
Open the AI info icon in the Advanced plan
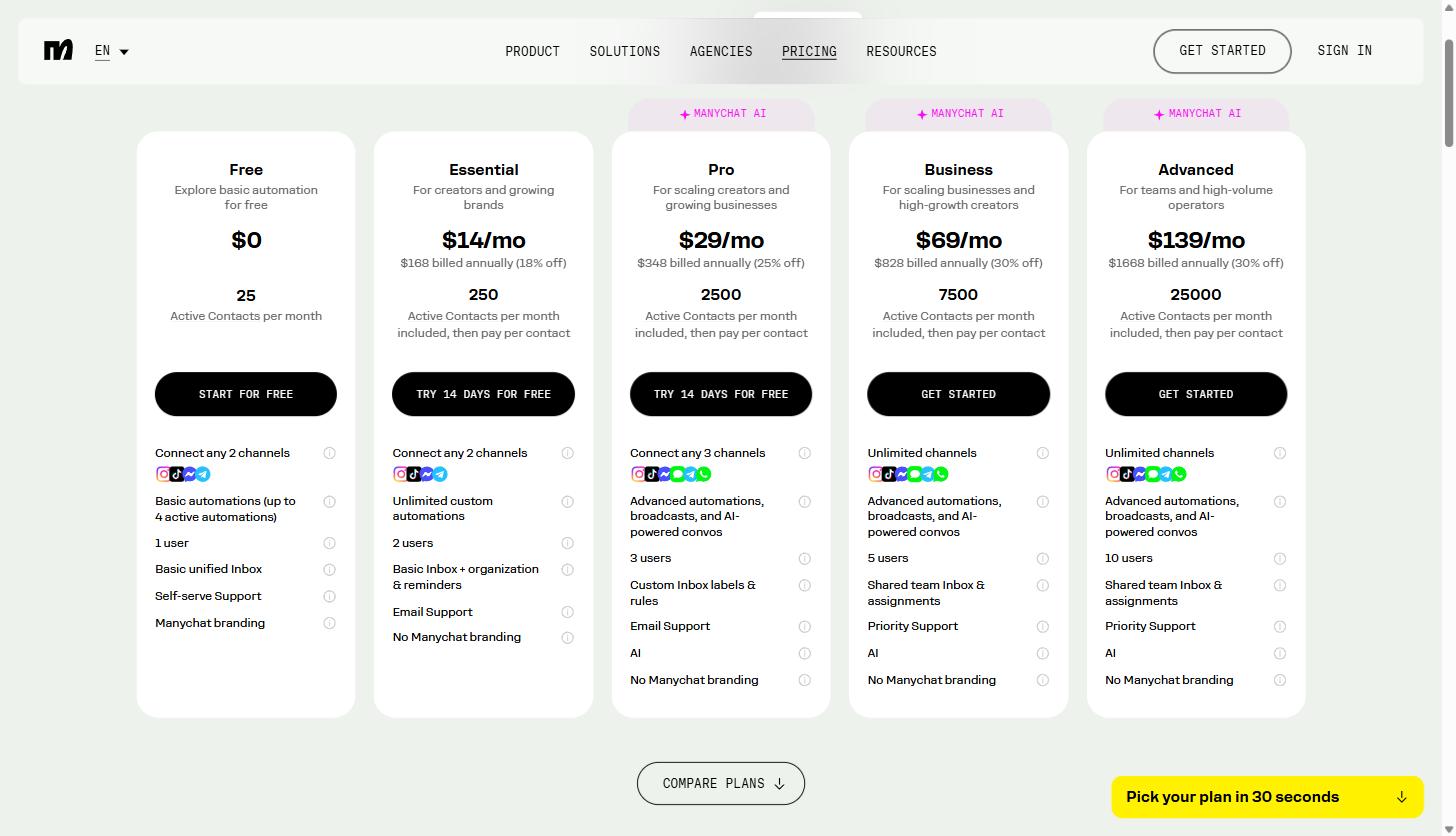click(x=1279, y=653)
